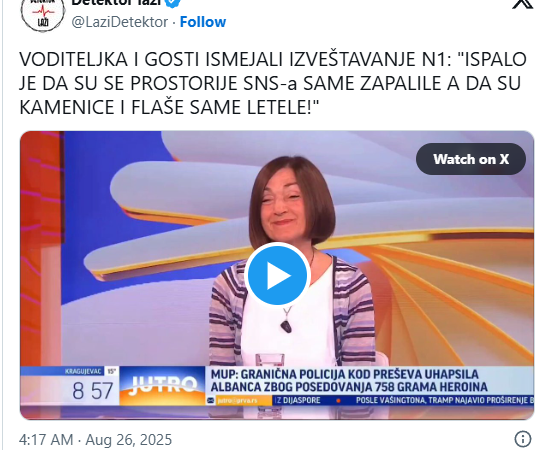Open the 4:17 AM Aug 26, 2025 timestamp
The image size is (542, 450).
click(x=95, y=440)
